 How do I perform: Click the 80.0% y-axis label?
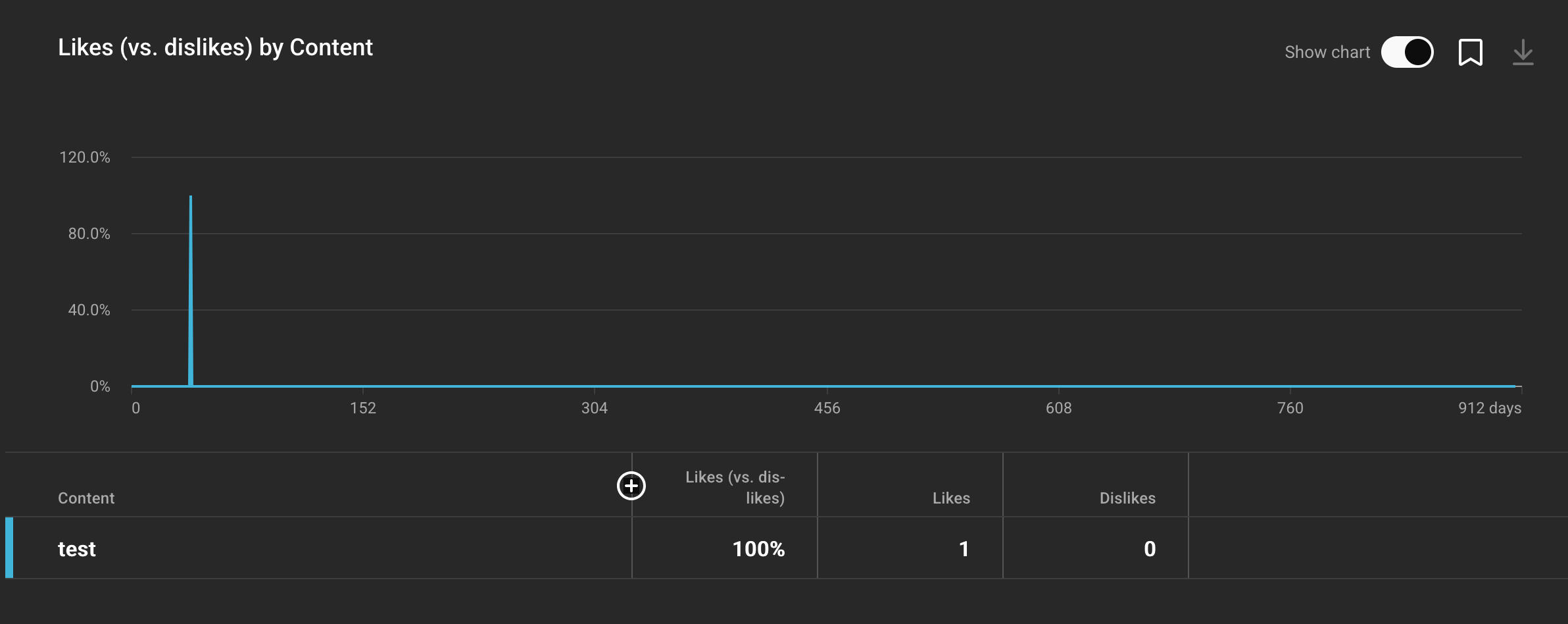point(89,234)
